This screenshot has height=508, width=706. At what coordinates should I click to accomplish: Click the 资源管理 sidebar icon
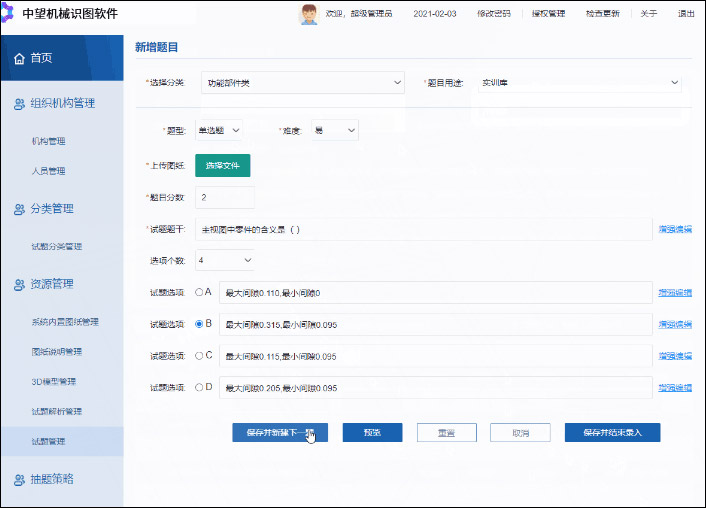coord(19,284)
